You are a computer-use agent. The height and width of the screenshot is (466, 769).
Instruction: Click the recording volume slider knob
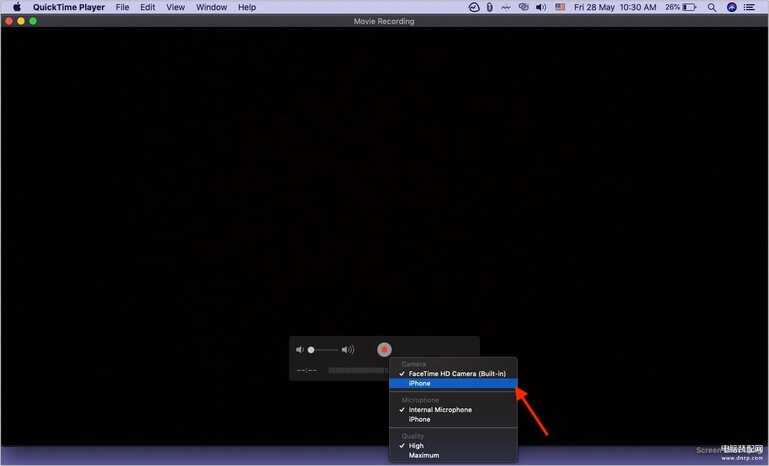tap(311, 350)
